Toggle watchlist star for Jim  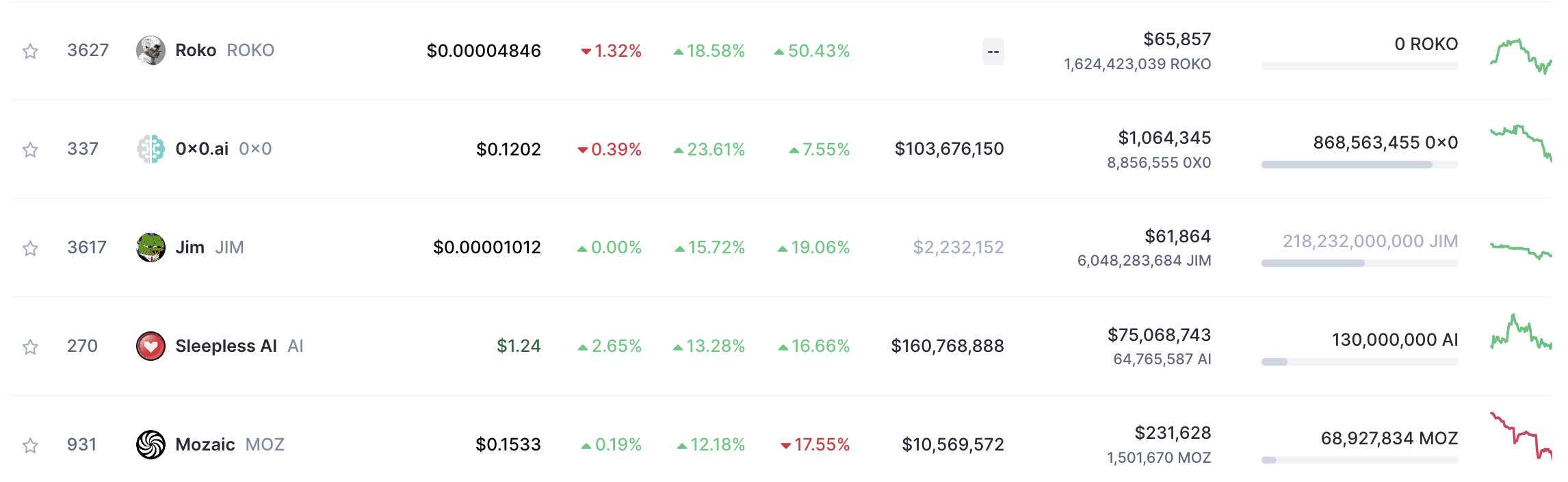coord(30,249)
